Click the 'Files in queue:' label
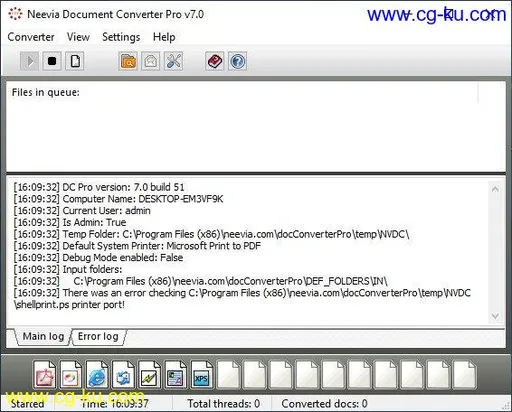The image size is (512, 412). 46,92
